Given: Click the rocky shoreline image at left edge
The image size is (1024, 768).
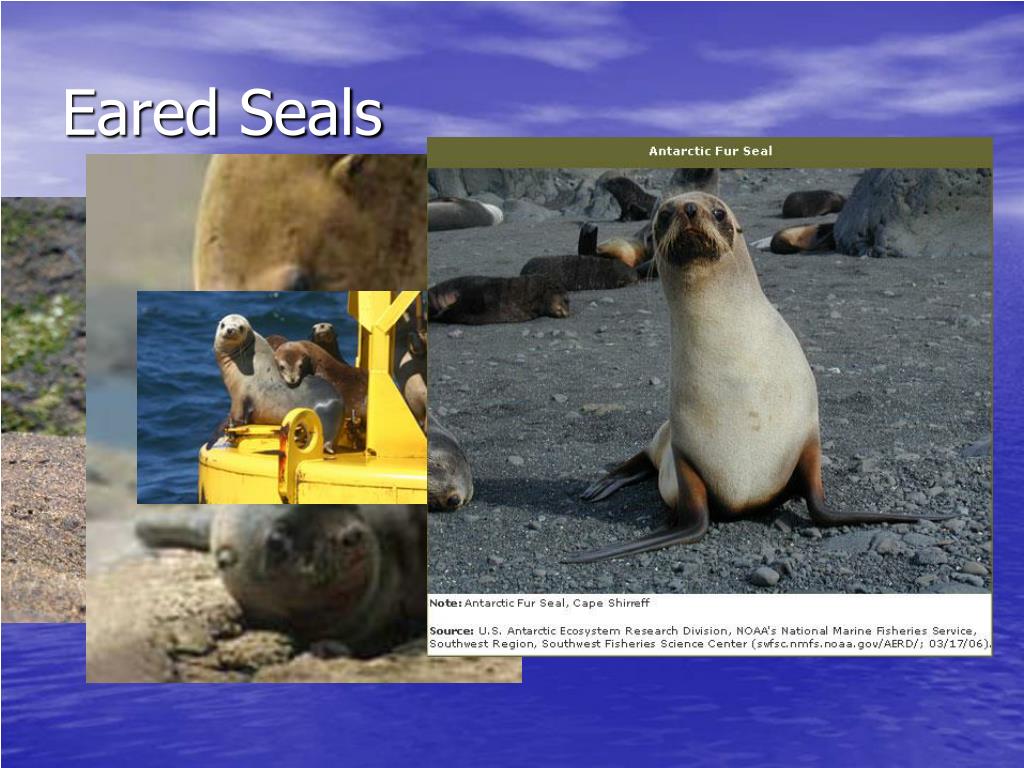Looking at the screenshot, I should [x=43, y=409].
